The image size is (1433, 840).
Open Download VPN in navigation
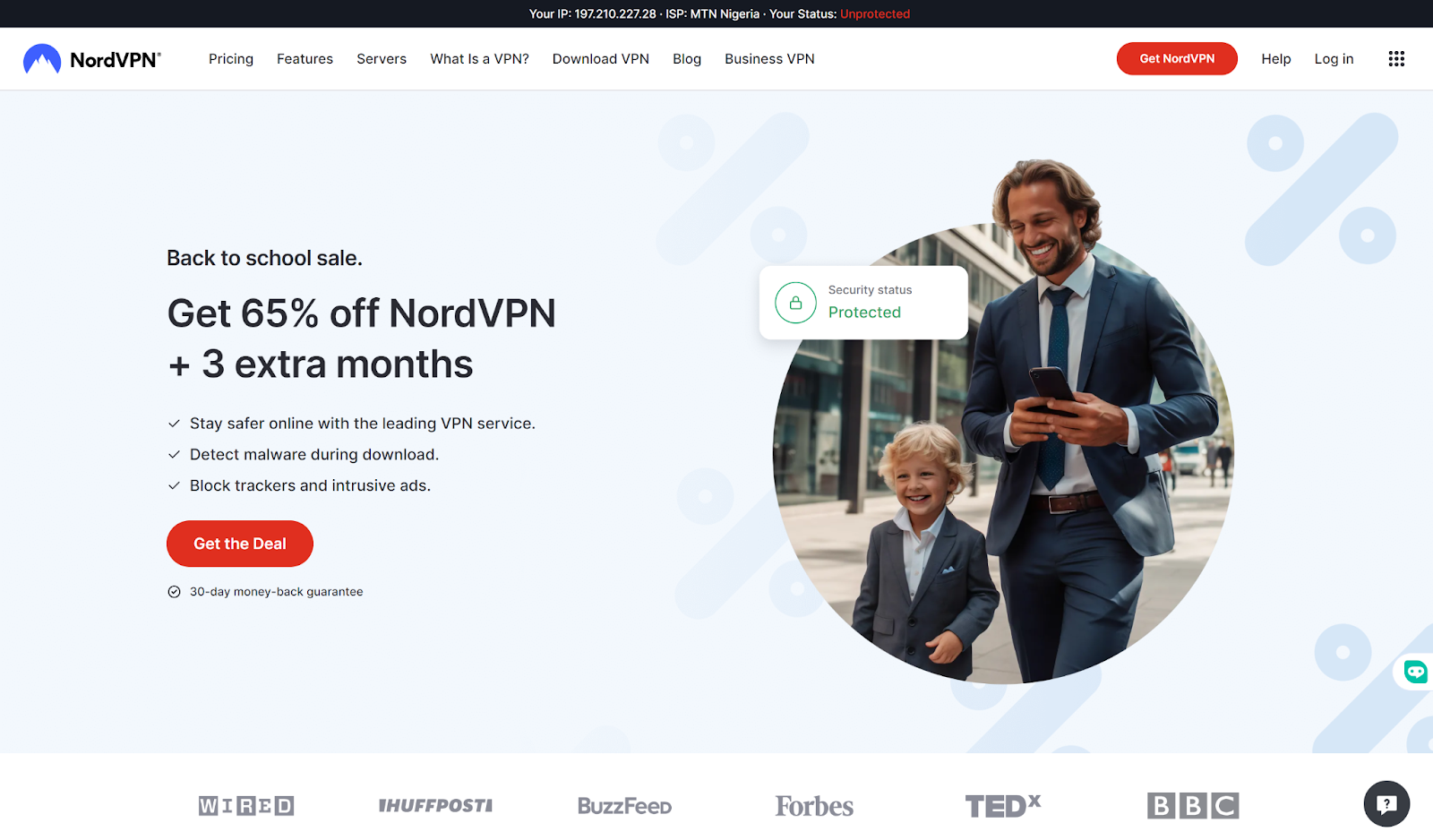pos(601,59)
